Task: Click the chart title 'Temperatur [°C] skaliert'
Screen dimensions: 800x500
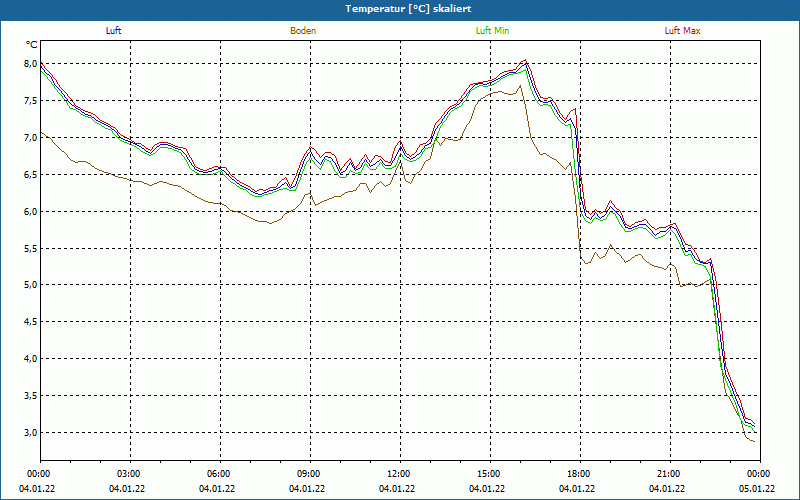Action: (x=408, y=9)
